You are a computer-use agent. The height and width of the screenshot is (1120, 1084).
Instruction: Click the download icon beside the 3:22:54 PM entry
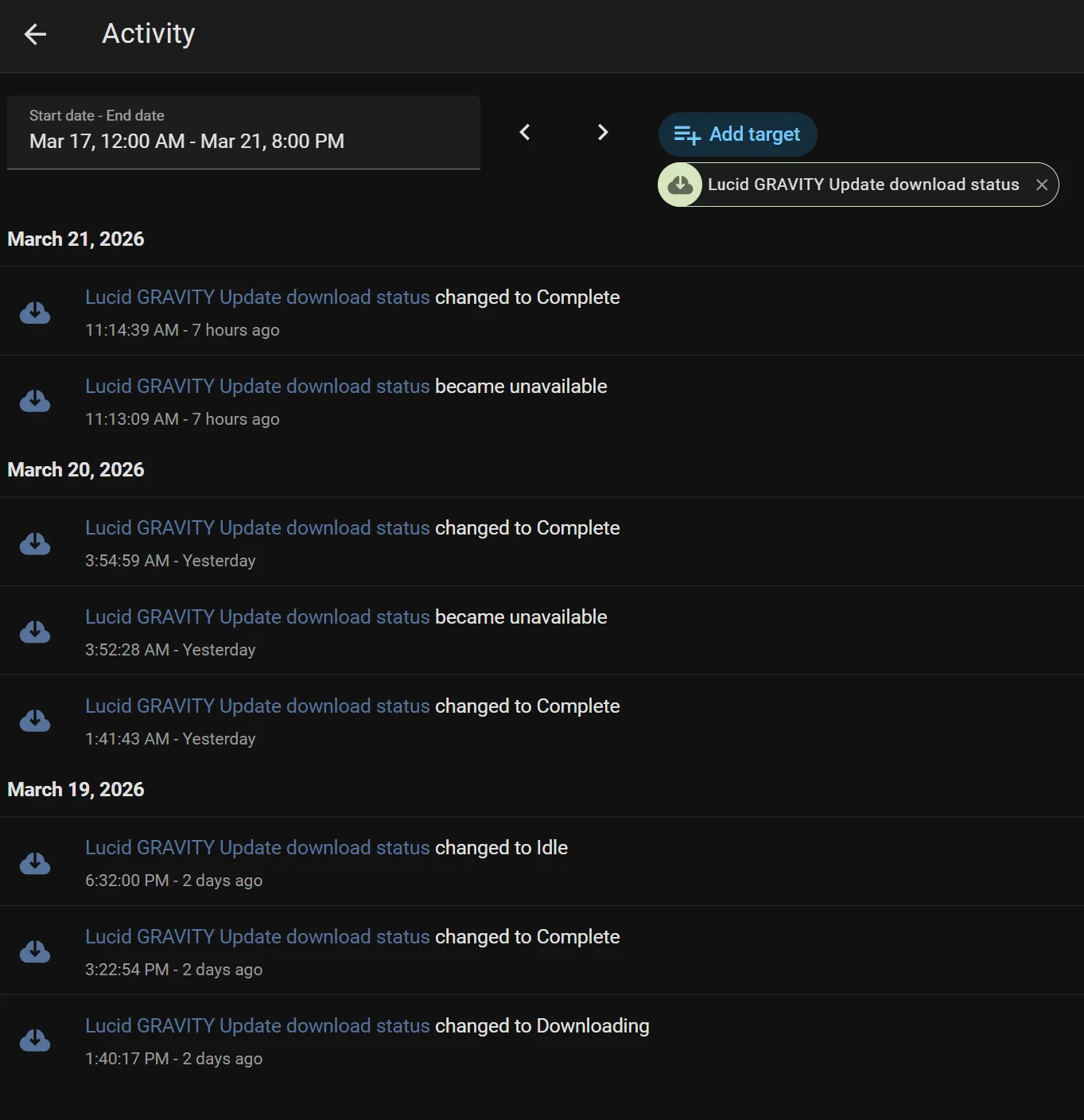(35, 951)
